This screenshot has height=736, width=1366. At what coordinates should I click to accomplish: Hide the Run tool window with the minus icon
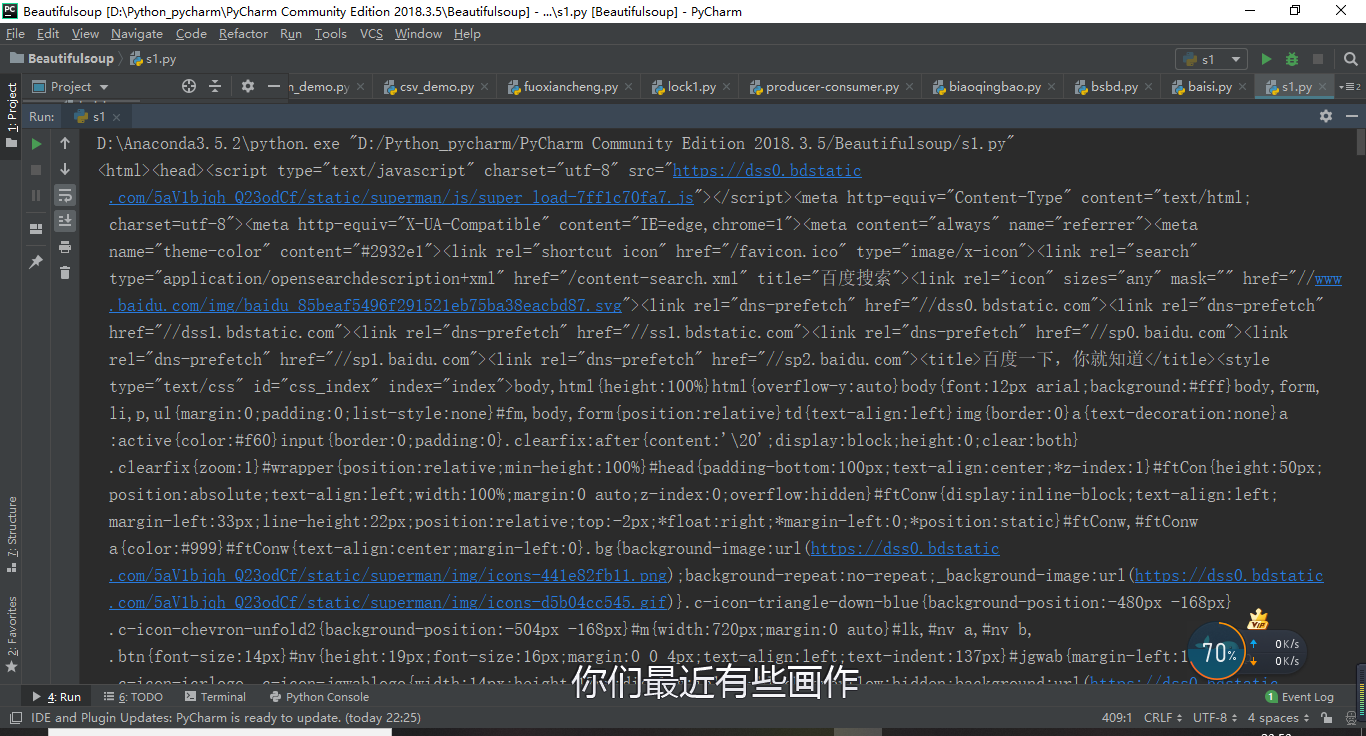coord(1351,116)
